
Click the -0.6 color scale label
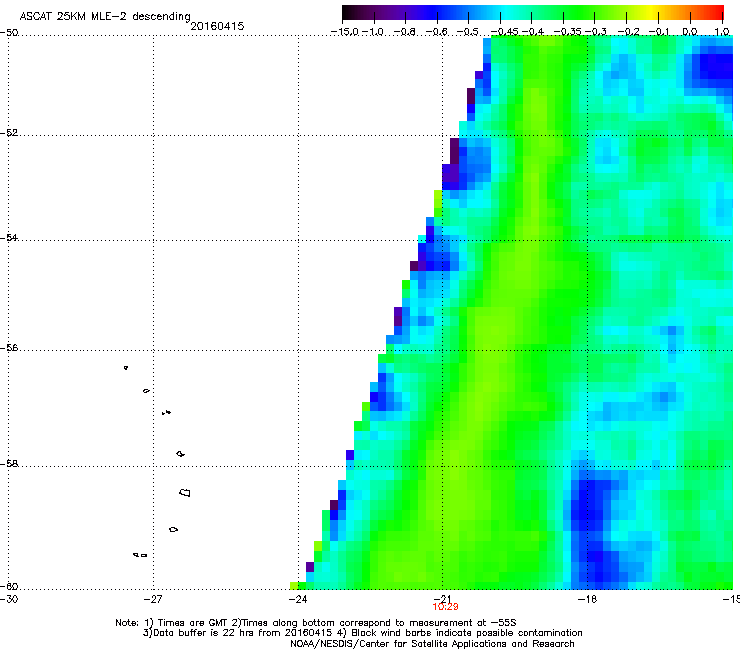coord(437,32)
